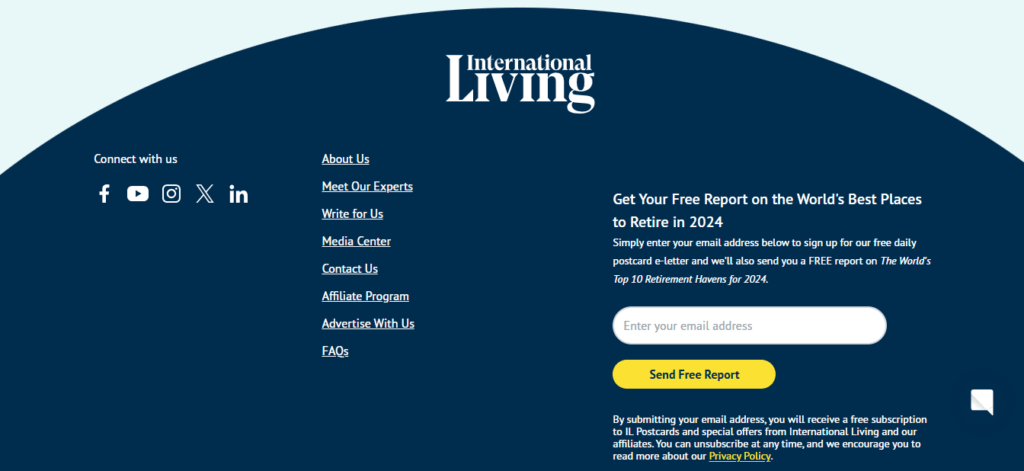Open the Affiliate Program link
Image resolution: width=1024 pixels, height=471 pixels.
(366, 297)
